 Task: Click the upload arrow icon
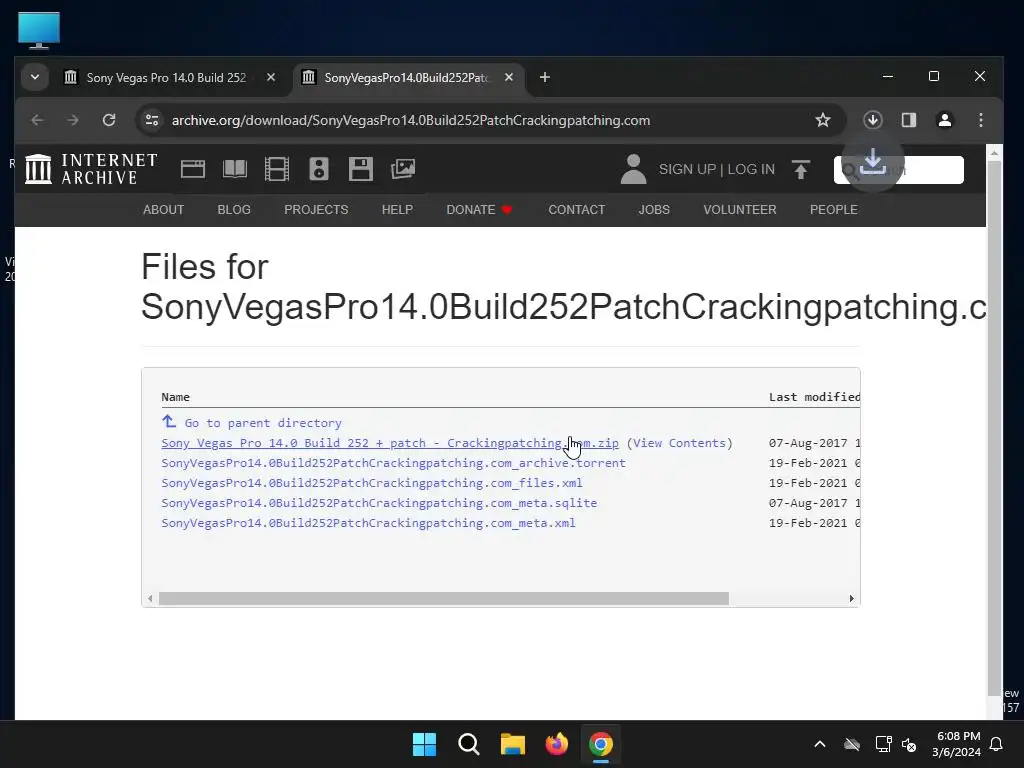point(801,169)
